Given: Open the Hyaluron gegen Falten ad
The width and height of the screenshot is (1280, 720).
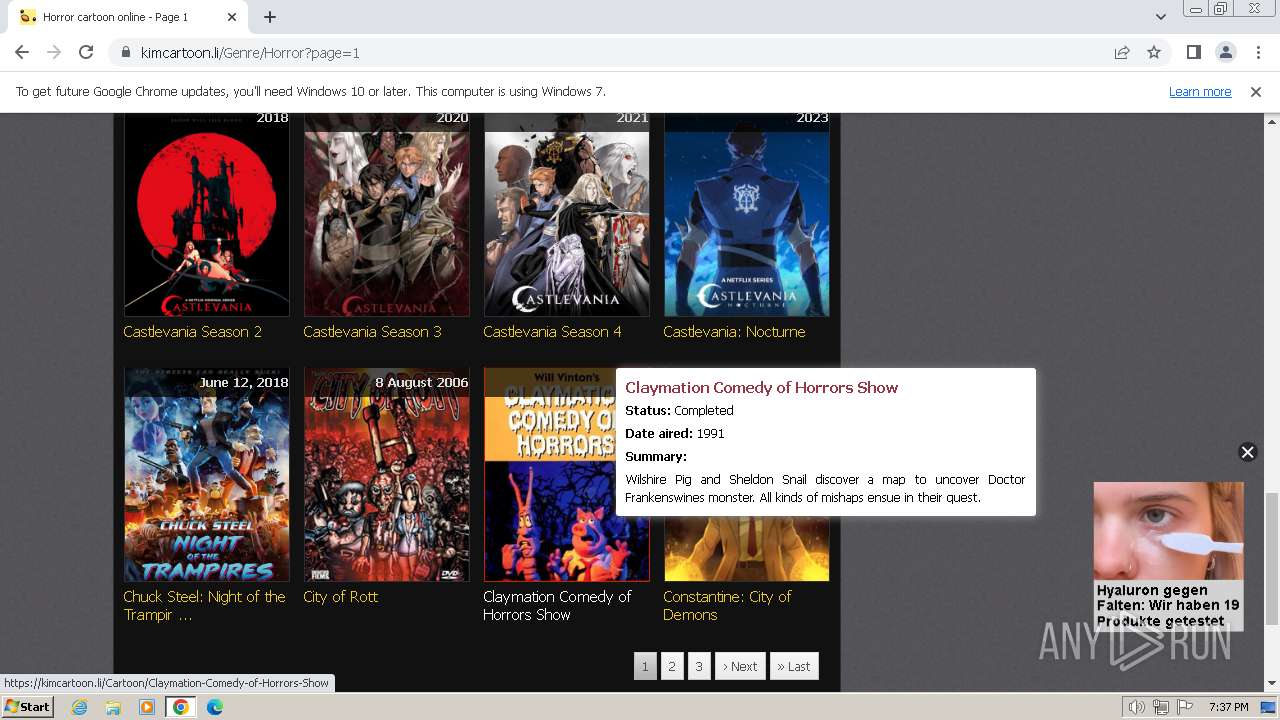Looking at the screenshot, I should coord(1168,556).
